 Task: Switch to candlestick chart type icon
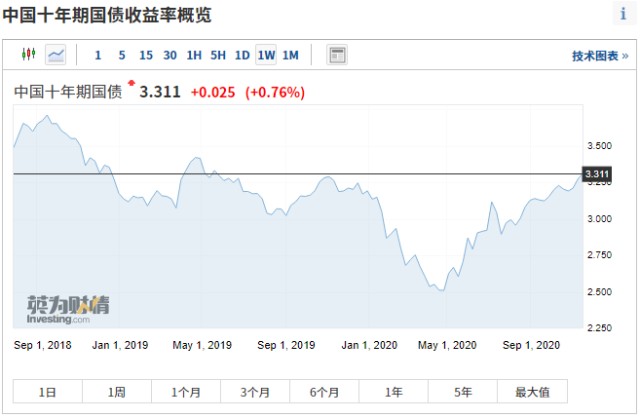pyautogui.click(x=29, y=54)
